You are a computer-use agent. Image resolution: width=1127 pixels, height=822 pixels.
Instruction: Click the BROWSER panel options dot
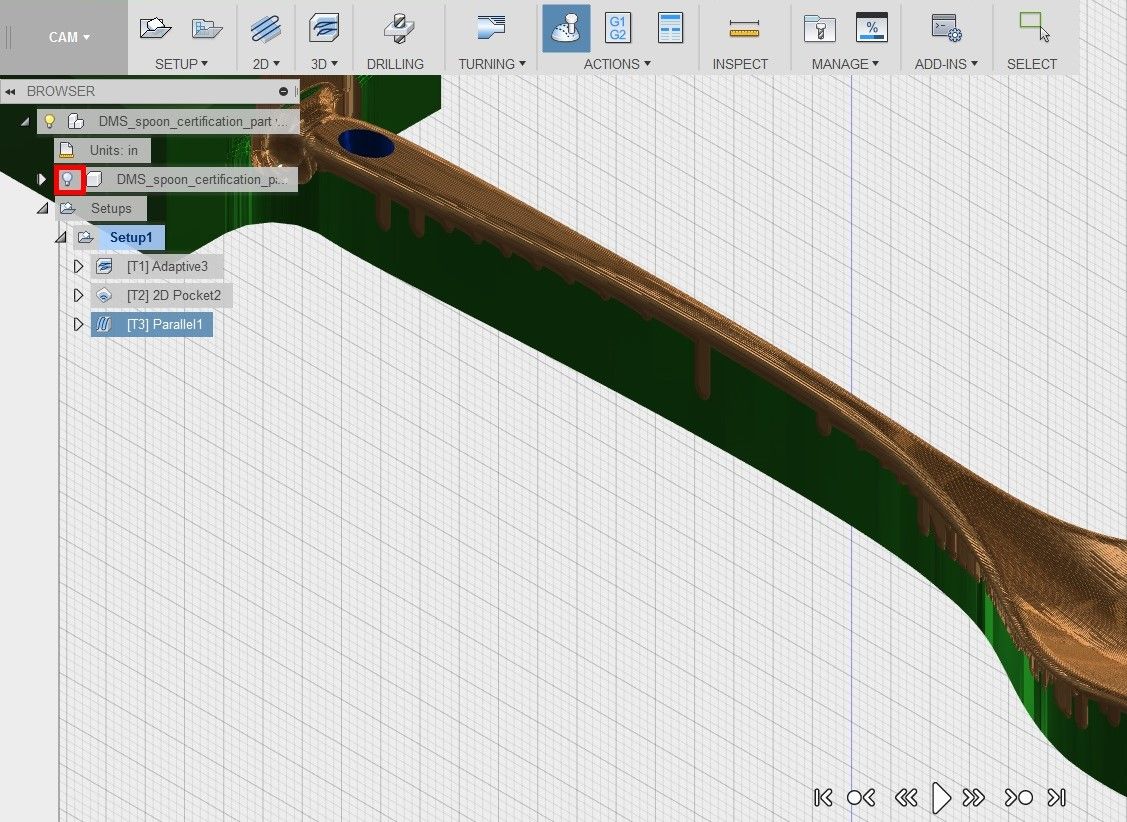(x=283, y=91)
